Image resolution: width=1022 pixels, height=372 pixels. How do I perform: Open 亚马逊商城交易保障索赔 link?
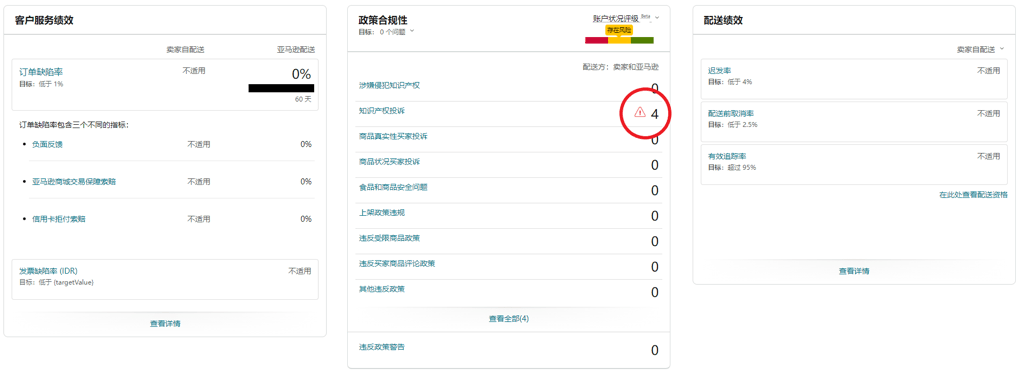click(74, 182)
